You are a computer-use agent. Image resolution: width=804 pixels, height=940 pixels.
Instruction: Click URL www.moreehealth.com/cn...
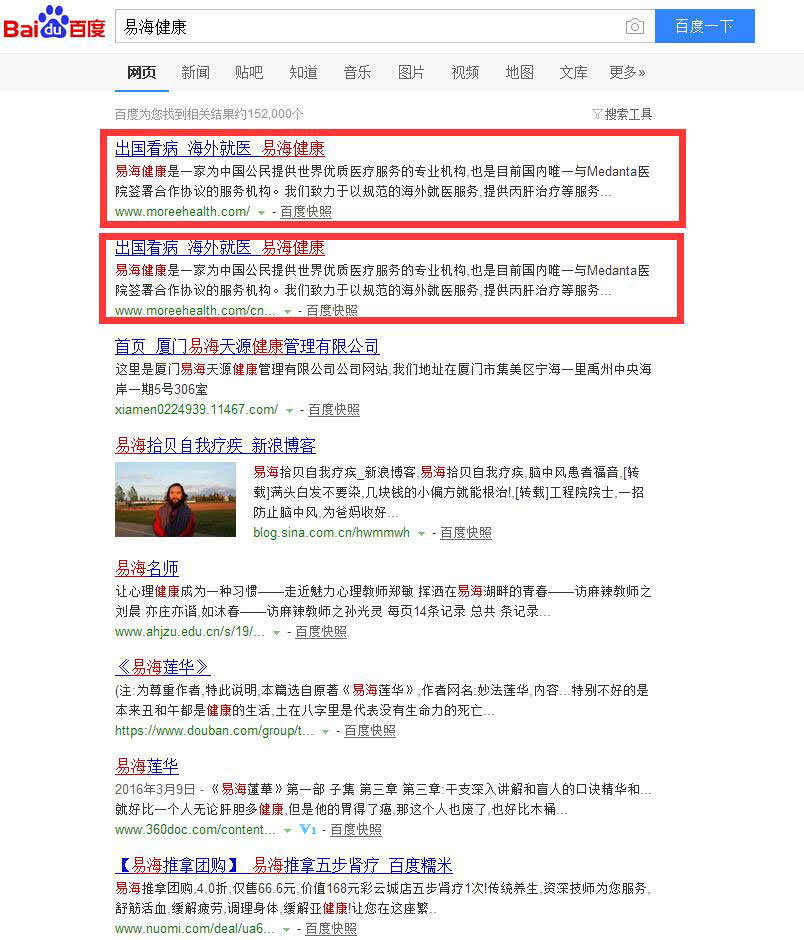(195, 311)
